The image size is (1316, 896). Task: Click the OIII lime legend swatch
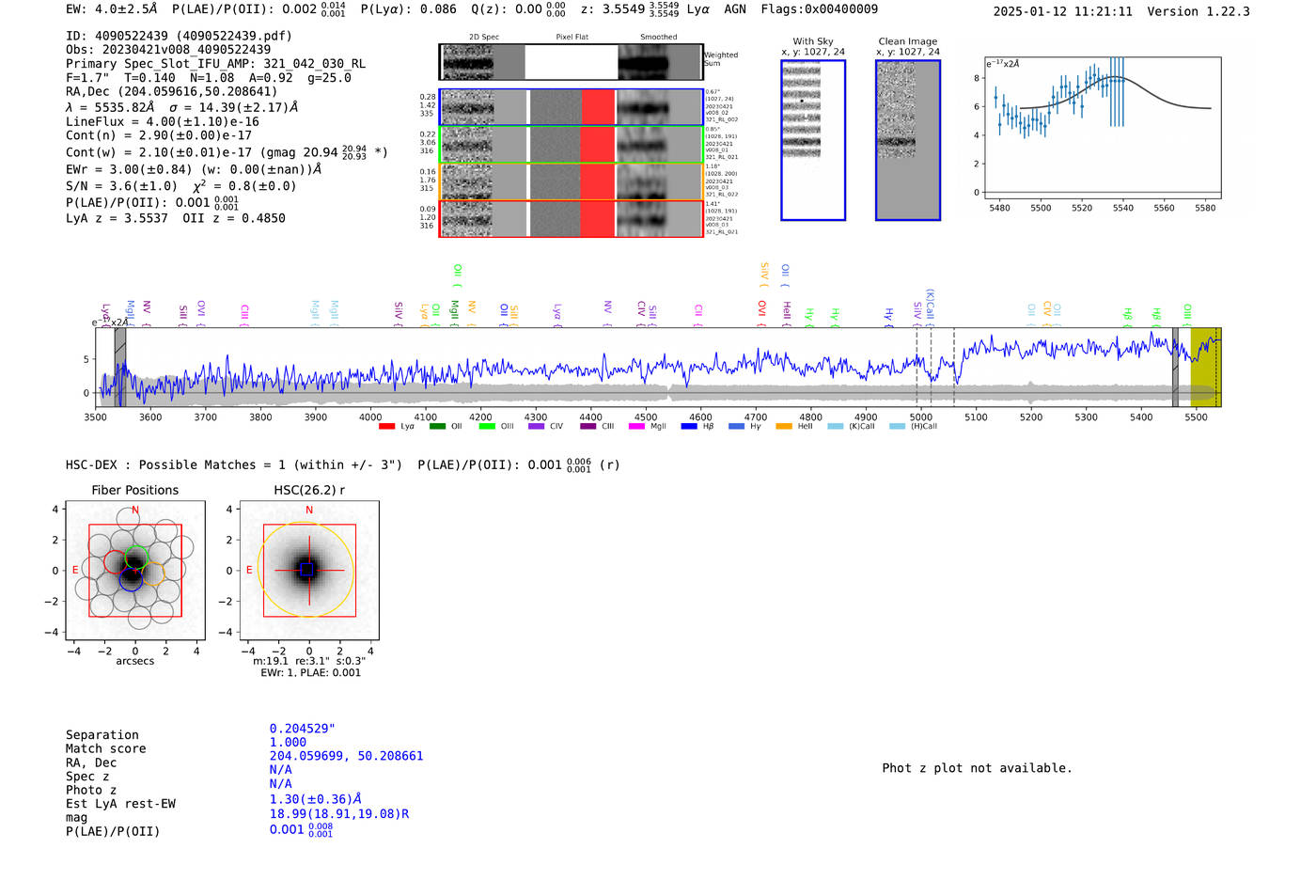click(487, 426)
